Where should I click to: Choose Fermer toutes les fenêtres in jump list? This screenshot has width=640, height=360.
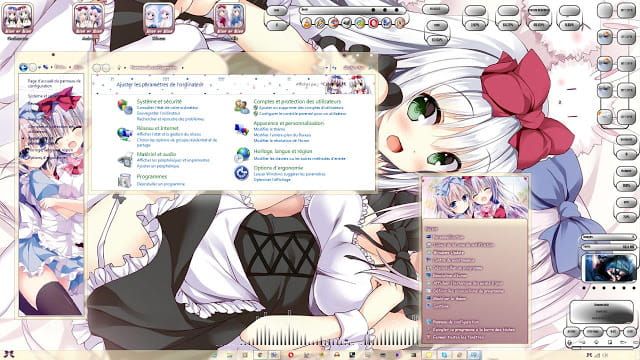click(456, 337)
